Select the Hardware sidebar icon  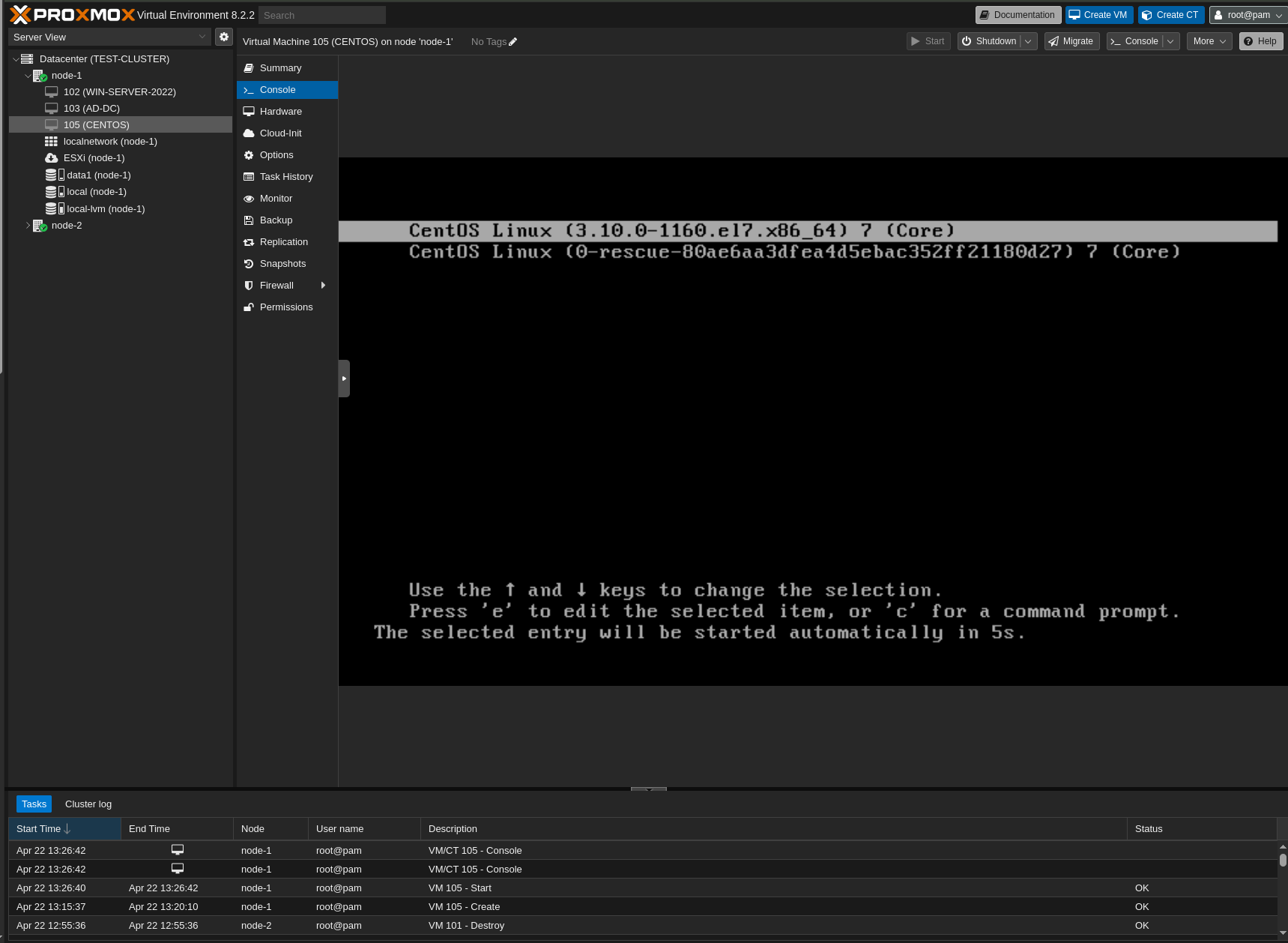pyautogui.click(x=250, y=111)
